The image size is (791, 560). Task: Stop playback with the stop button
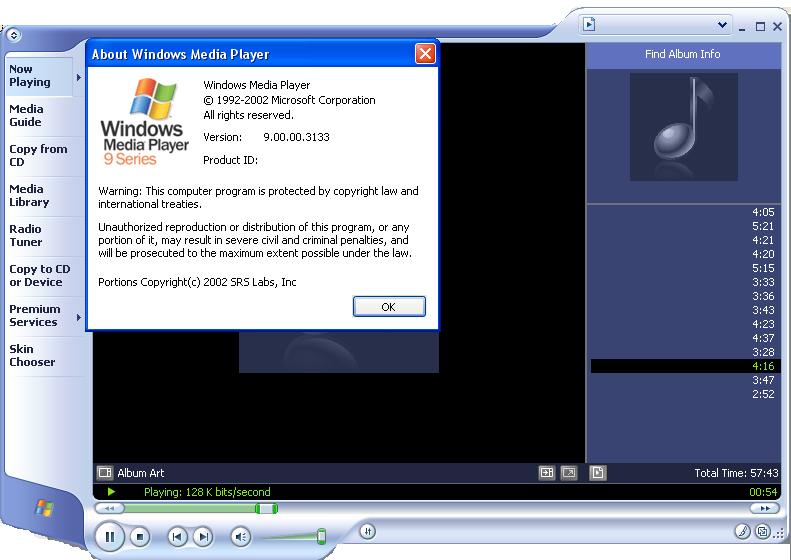[x=140, y=537]
